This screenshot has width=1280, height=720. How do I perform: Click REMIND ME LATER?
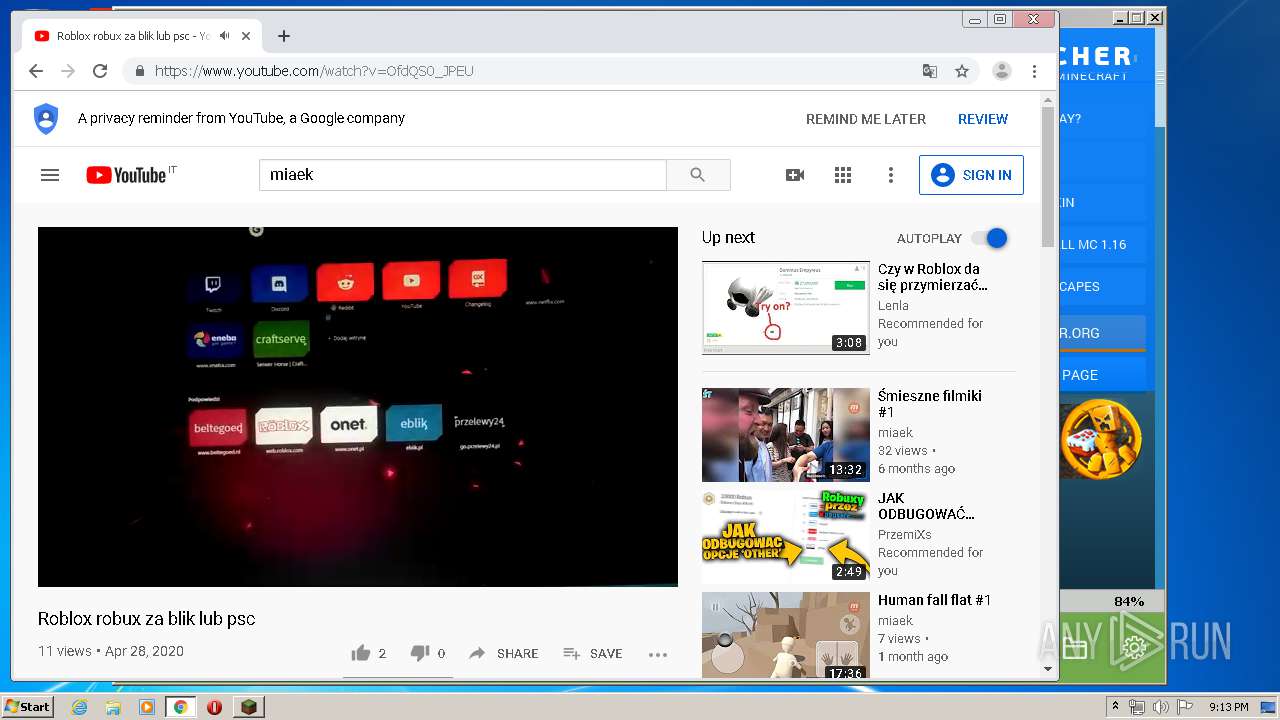click(x=866, y=119)
